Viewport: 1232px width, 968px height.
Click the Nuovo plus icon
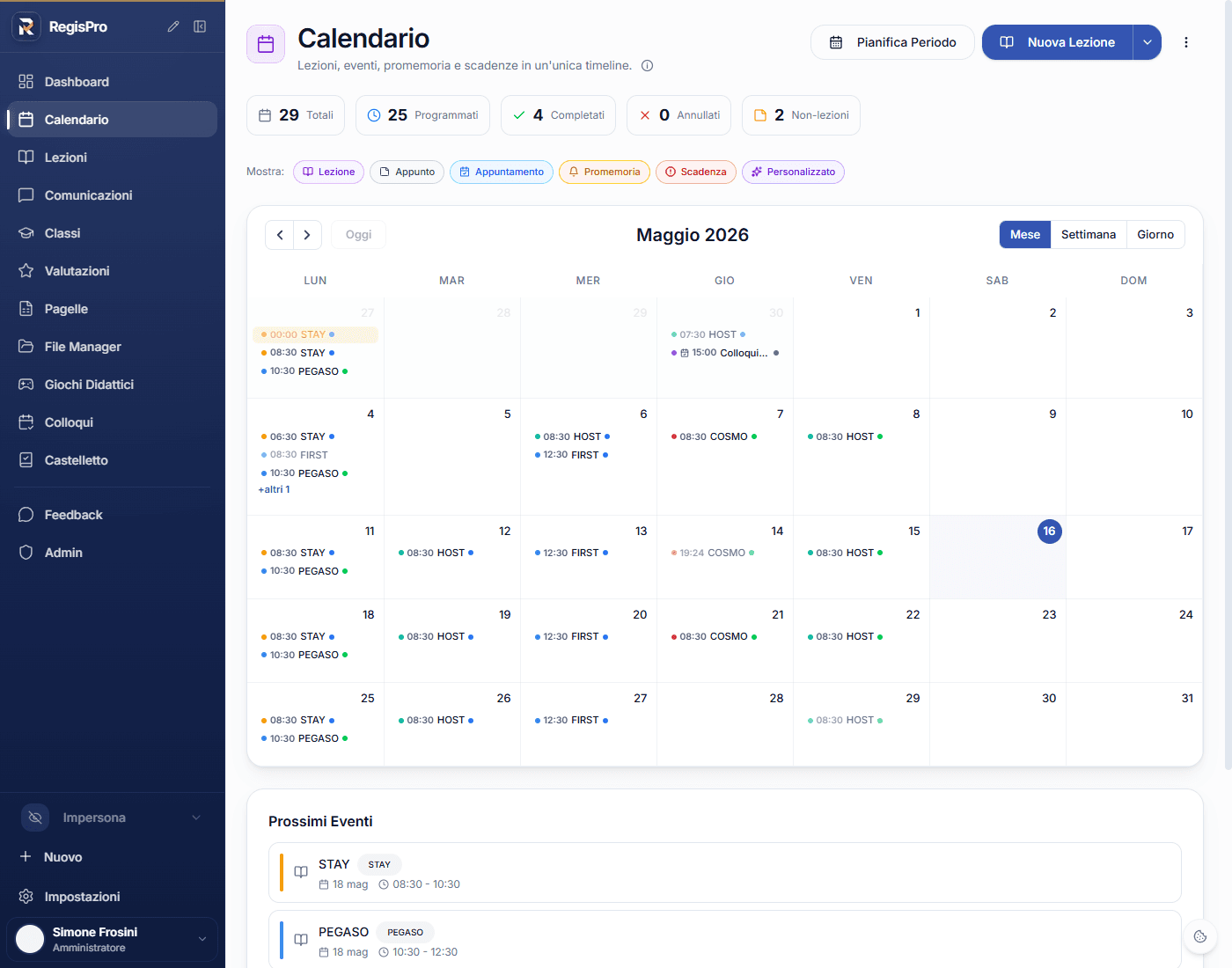point(26,856)
